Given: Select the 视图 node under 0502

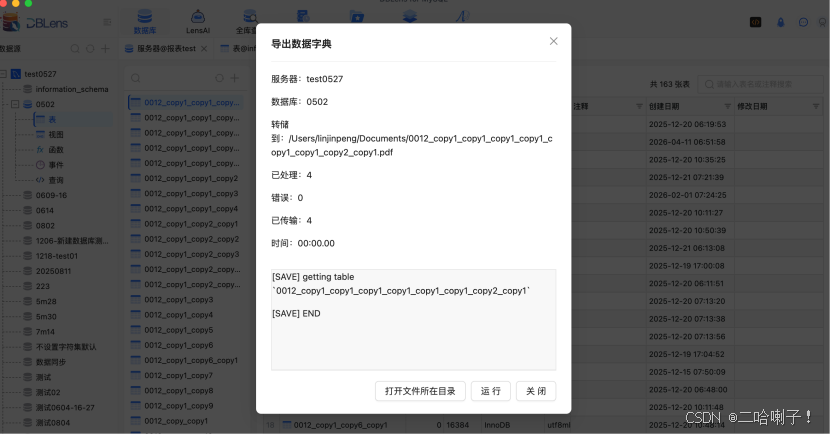Looking at the screenshot, I should click(56, 134).
